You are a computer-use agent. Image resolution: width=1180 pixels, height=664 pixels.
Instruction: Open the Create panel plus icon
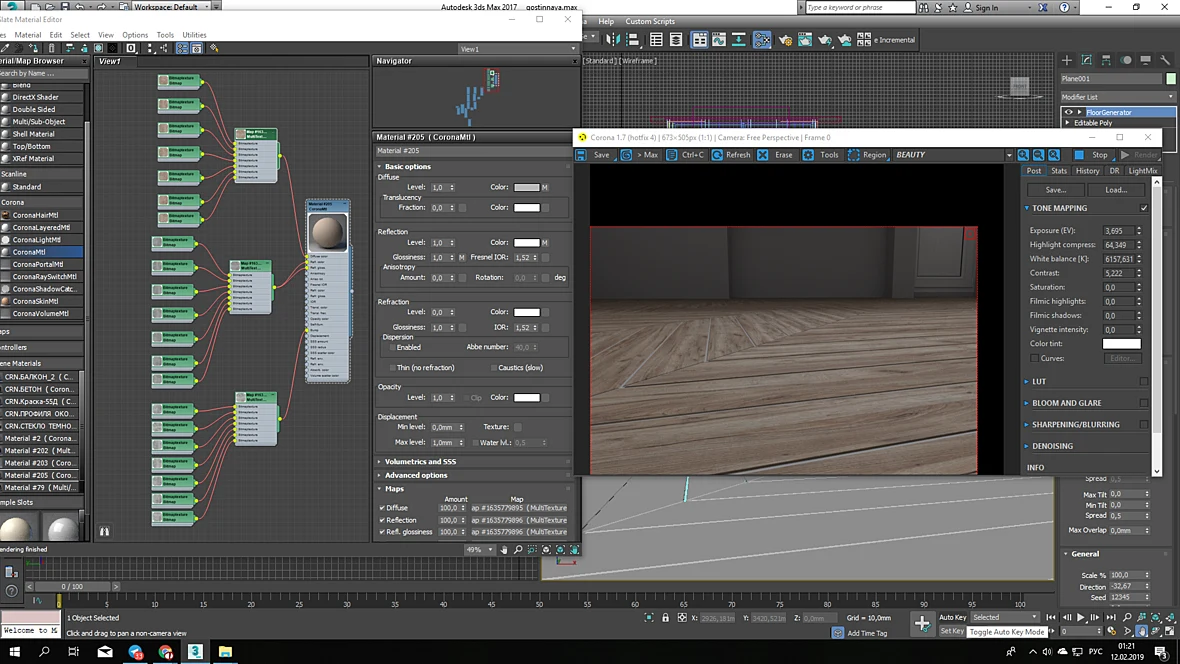click(1066, 60)
